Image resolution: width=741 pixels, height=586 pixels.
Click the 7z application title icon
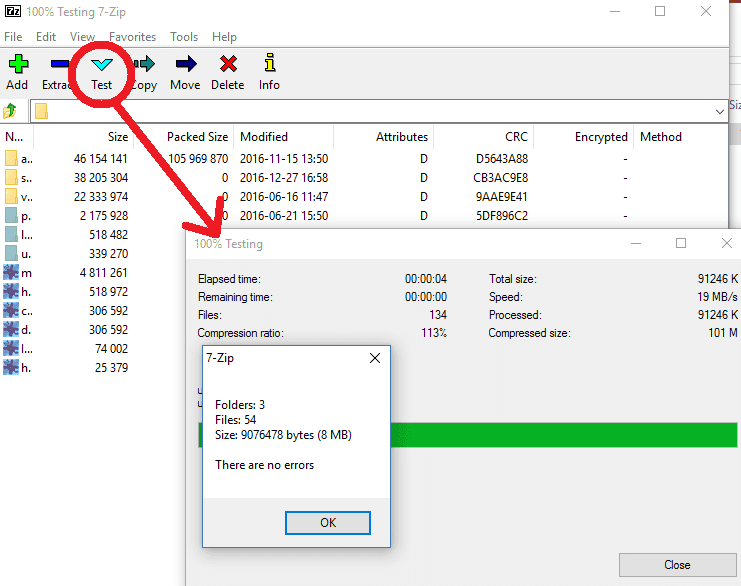pos(13,11)
